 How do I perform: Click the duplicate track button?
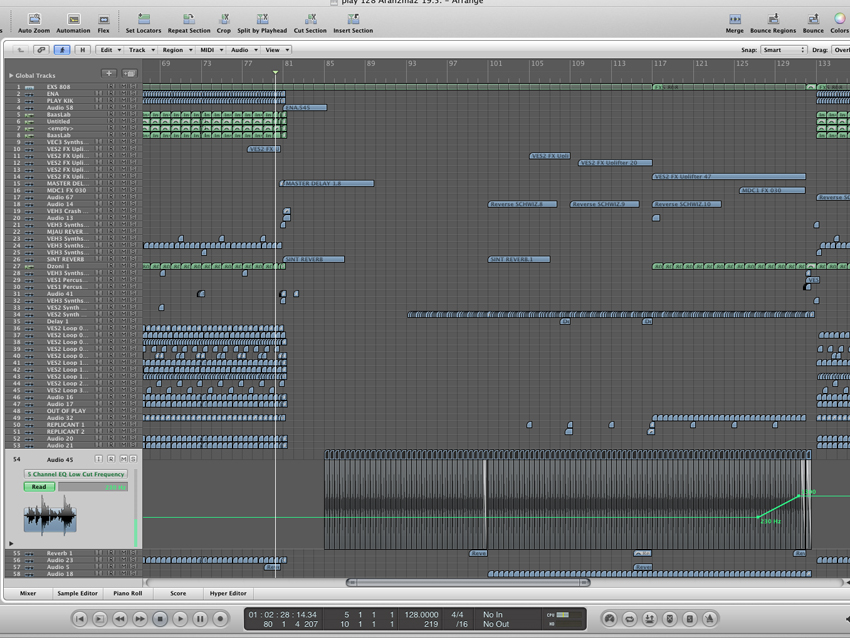click(130, 73)
